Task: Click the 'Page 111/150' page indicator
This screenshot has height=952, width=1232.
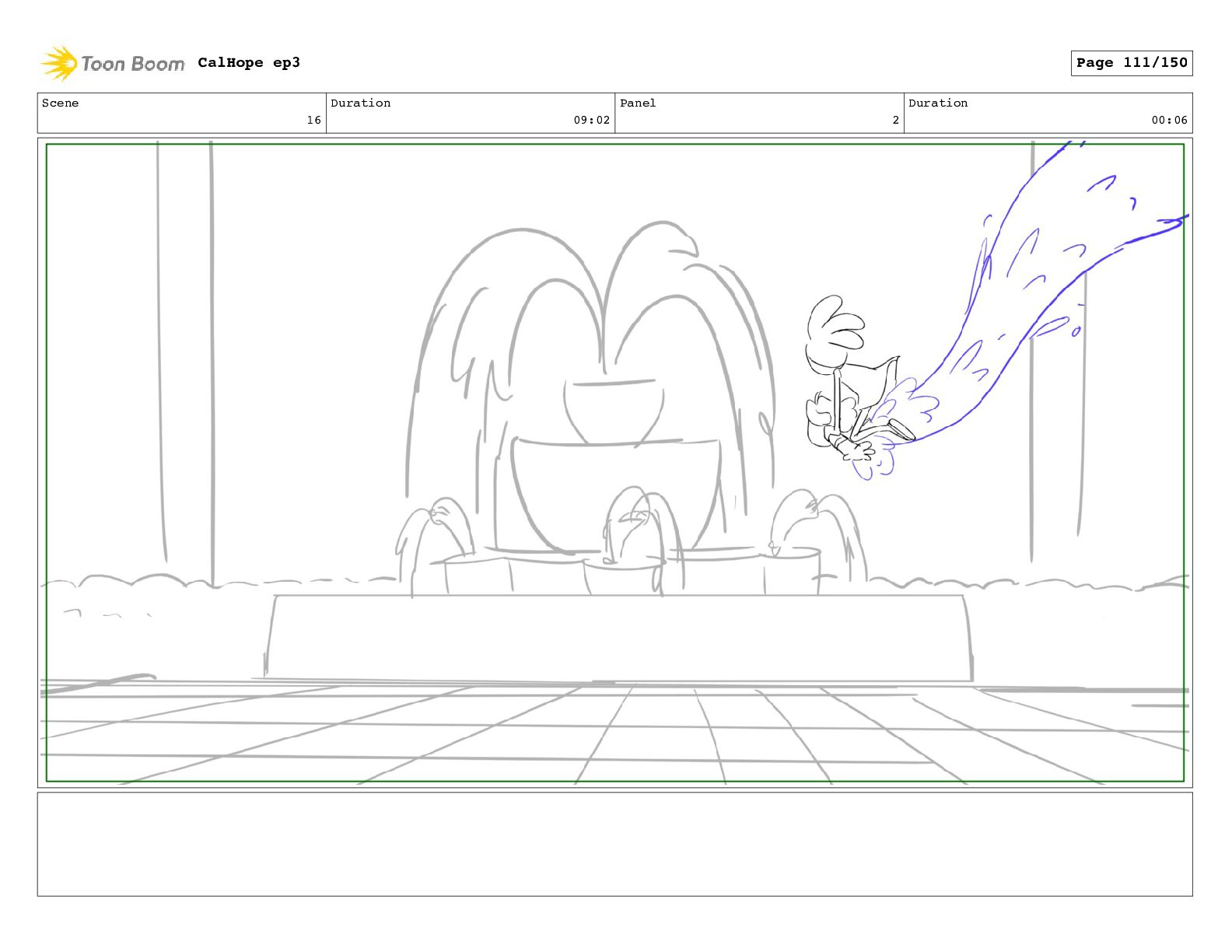Action: click(1132, 63)
